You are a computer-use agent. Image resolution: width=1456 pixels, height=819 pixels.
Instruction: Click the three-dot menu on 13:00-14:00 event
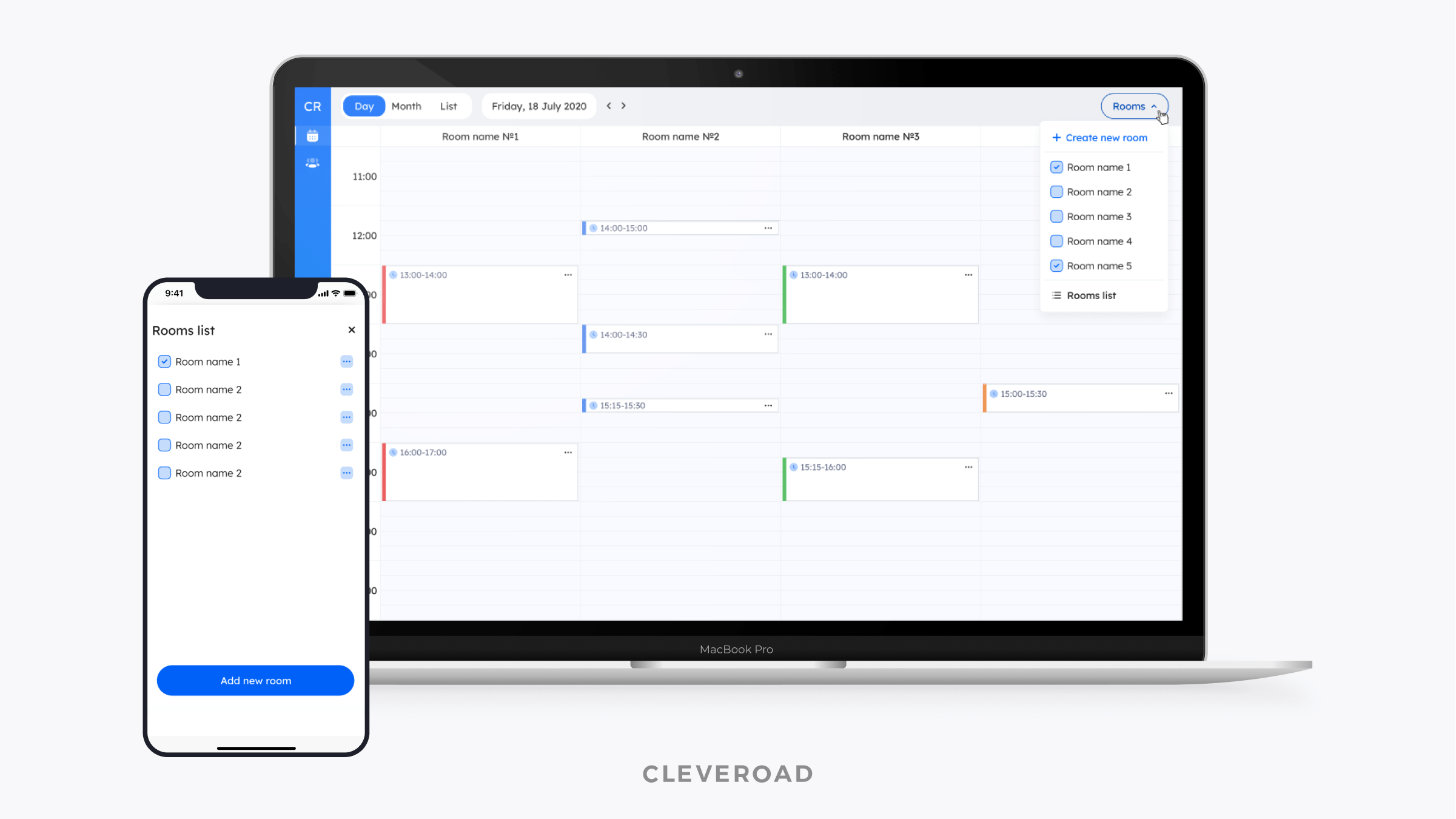568,275
